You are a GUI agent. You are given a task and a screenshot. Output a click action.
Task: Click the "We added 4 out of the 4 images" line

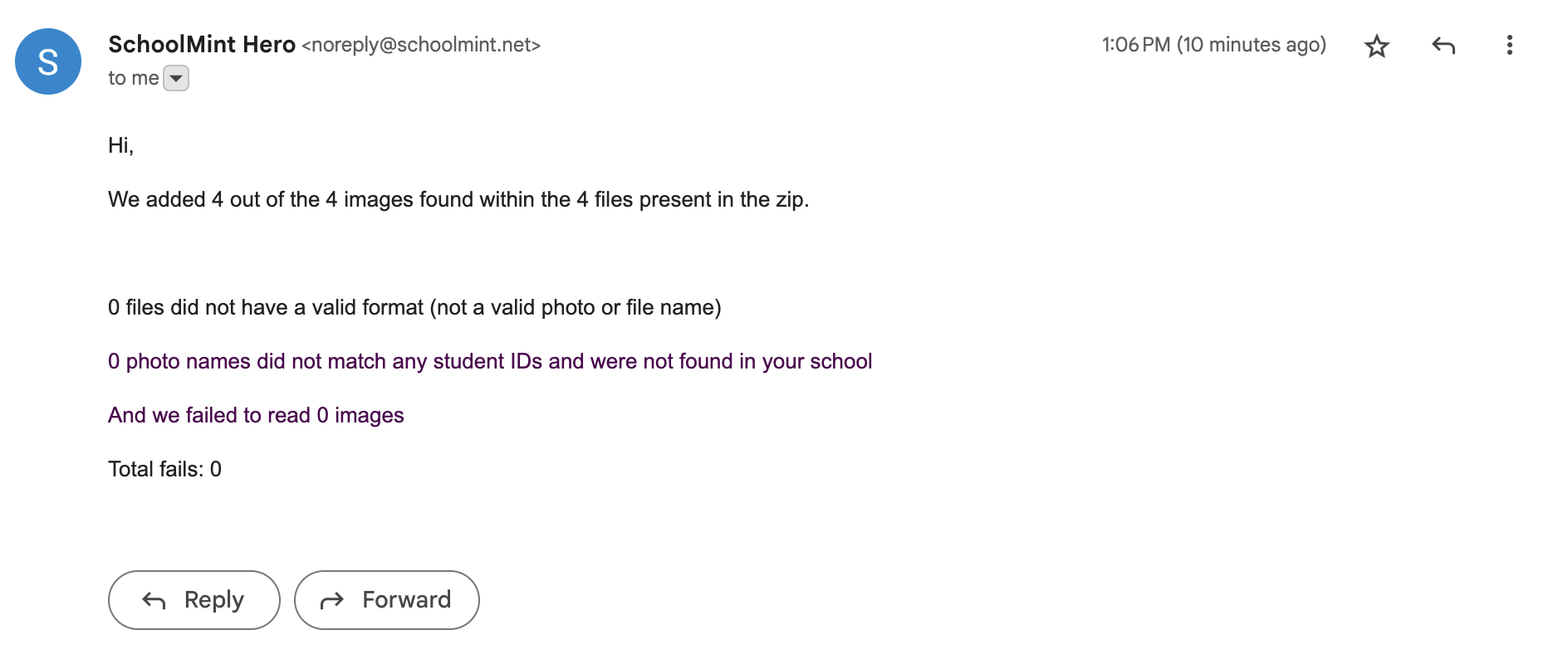click(458, 200)
